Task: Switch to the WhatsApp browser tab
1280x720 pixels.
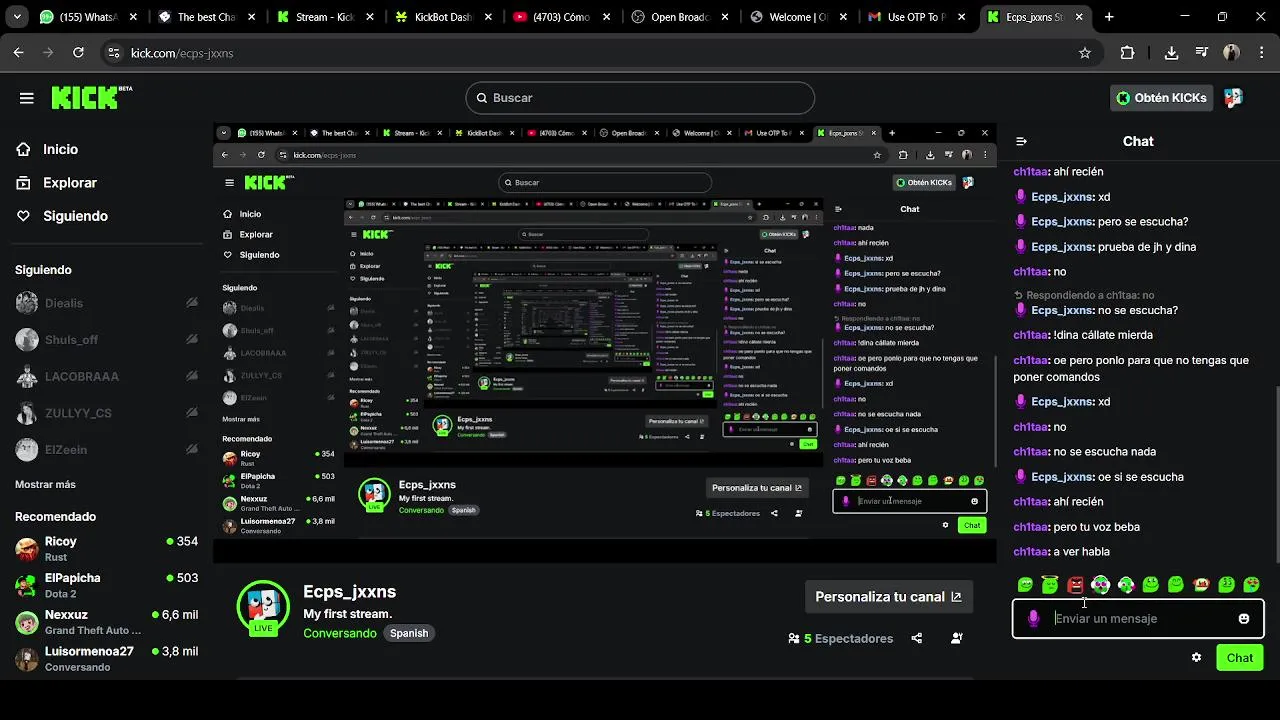Action: pyautogui.click(x=87, y=17)
